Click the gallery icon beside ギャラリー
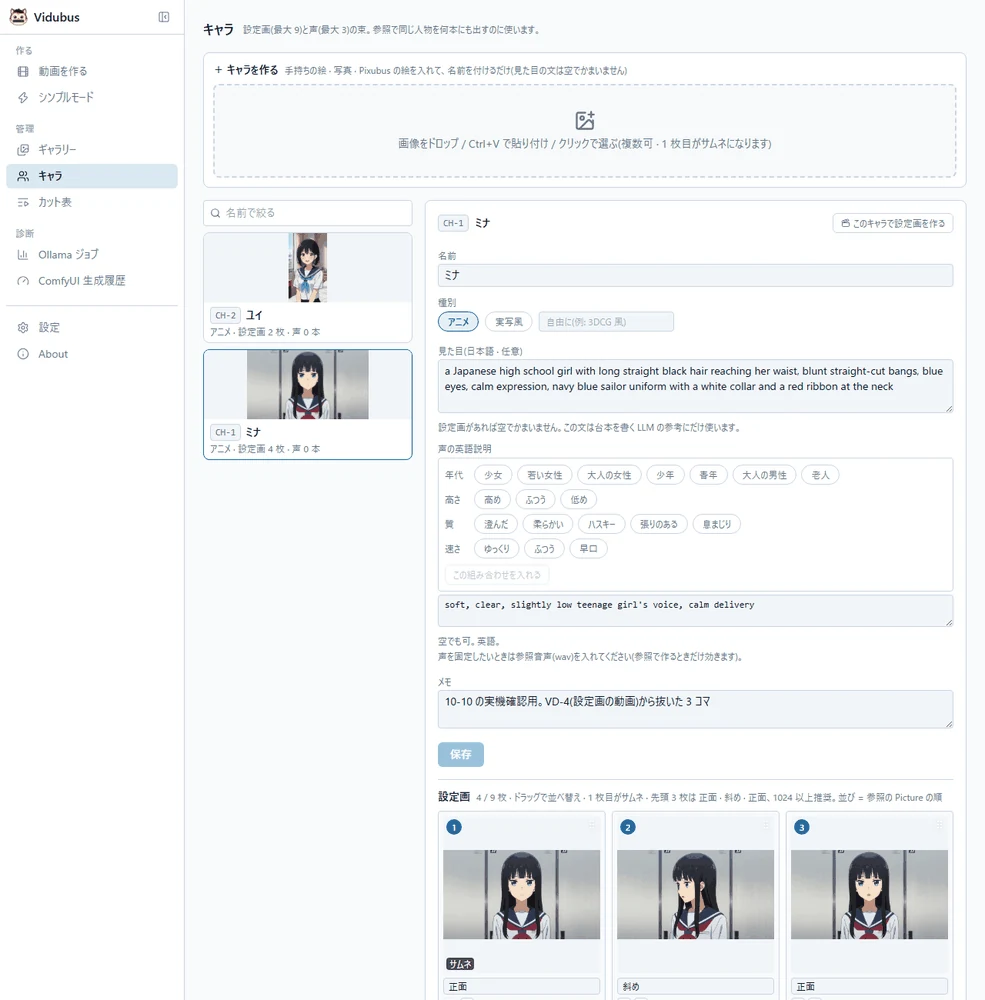Viewport: 985px width, 1000px height. pos(23,150)
